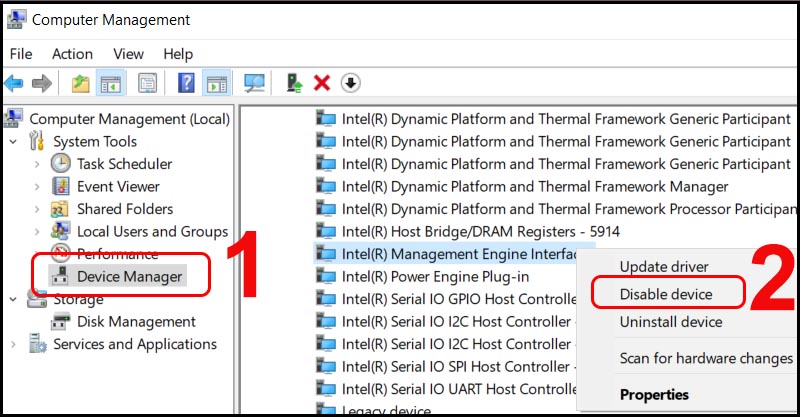This screenshot has height=417, width=800.
Task: Click the blue Help question mark icon
Action: coord(186,83)
